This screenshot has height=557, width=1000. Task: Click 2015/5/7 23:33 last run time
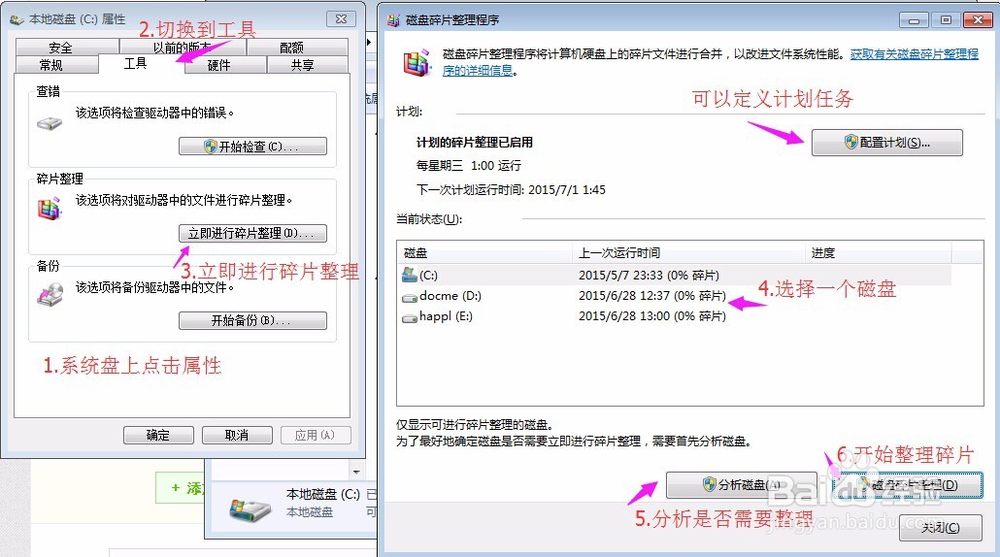(649, 275)
